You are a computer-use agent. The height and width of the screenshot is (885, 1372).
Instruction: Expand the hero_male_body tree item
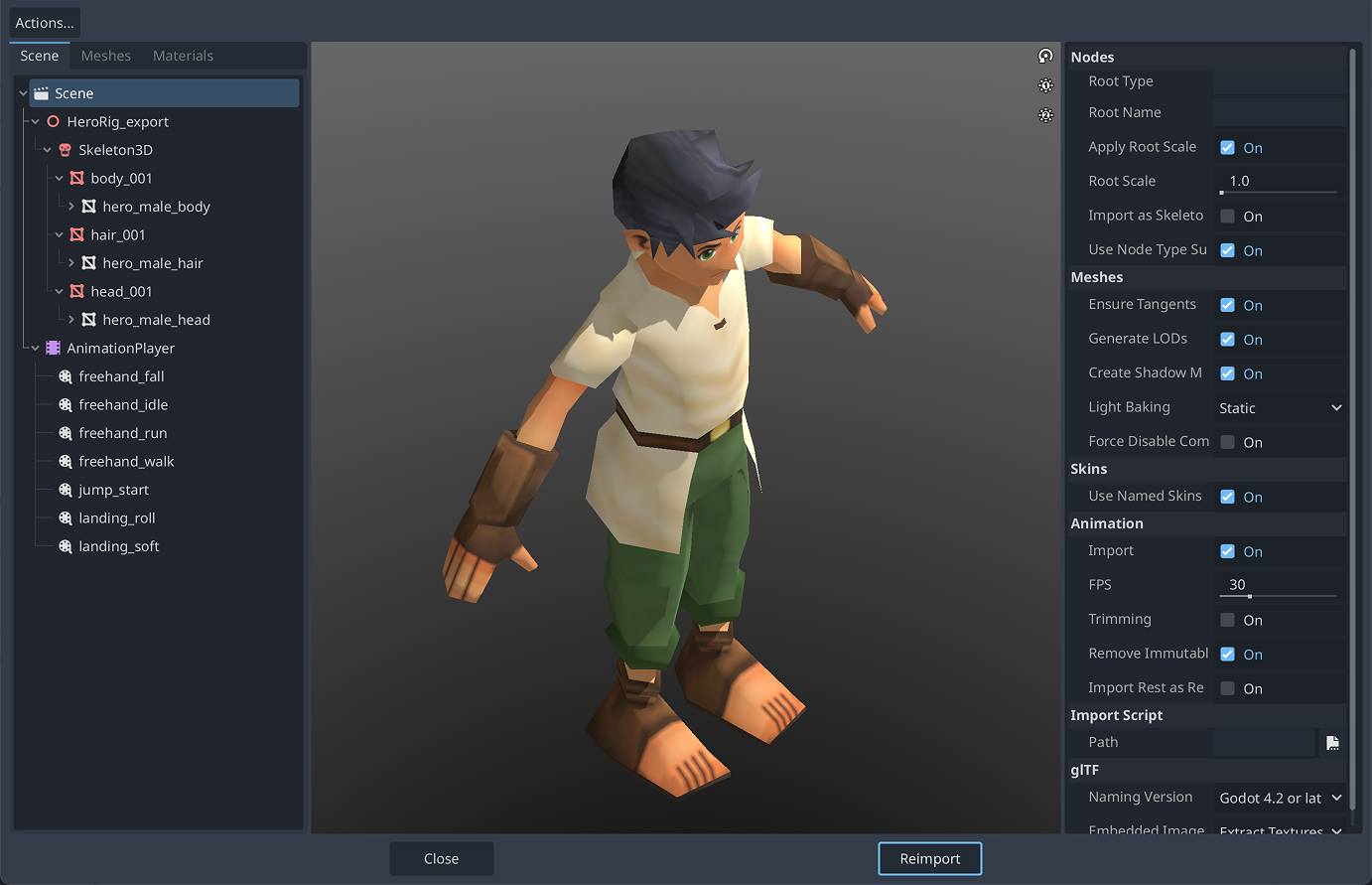pyautogui.click(x=73, y=206)
